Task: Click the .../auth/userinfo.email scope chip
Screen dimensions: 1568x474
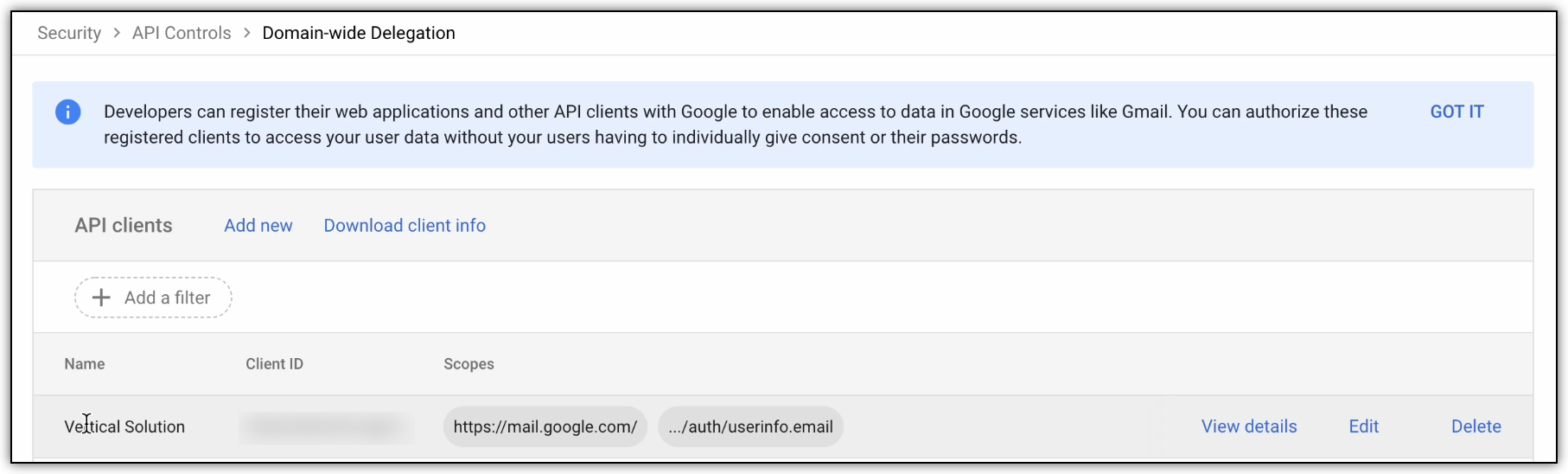Action: [x=750, y=426]
